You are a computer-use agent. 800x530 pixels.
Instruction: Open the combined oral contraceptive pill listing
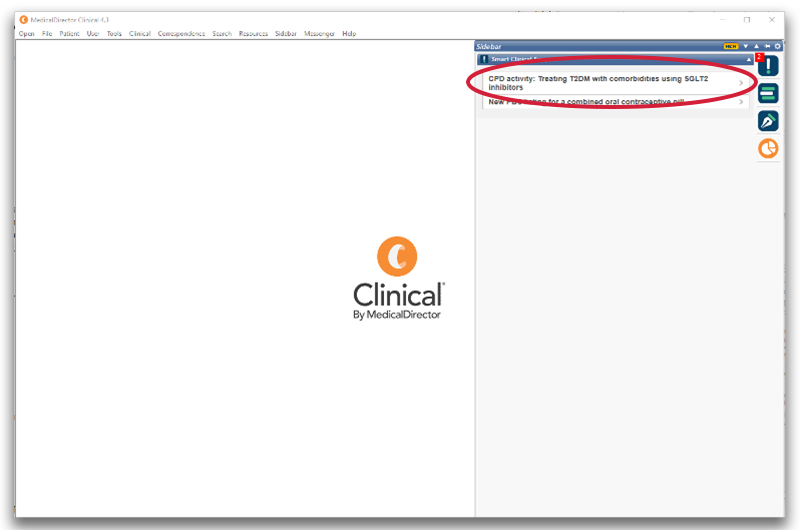click(x=615, y=102)
